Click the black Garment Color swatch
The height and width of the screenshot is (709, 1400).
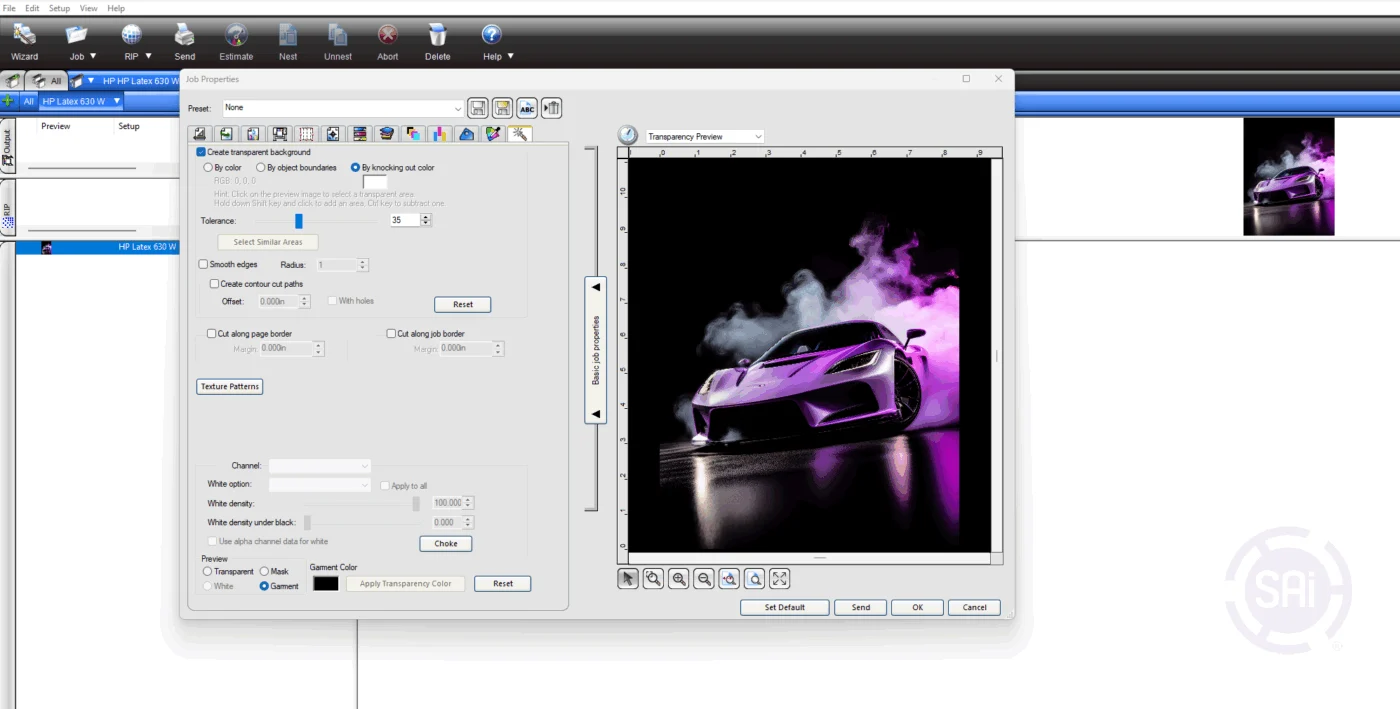(x=326, y=583)
